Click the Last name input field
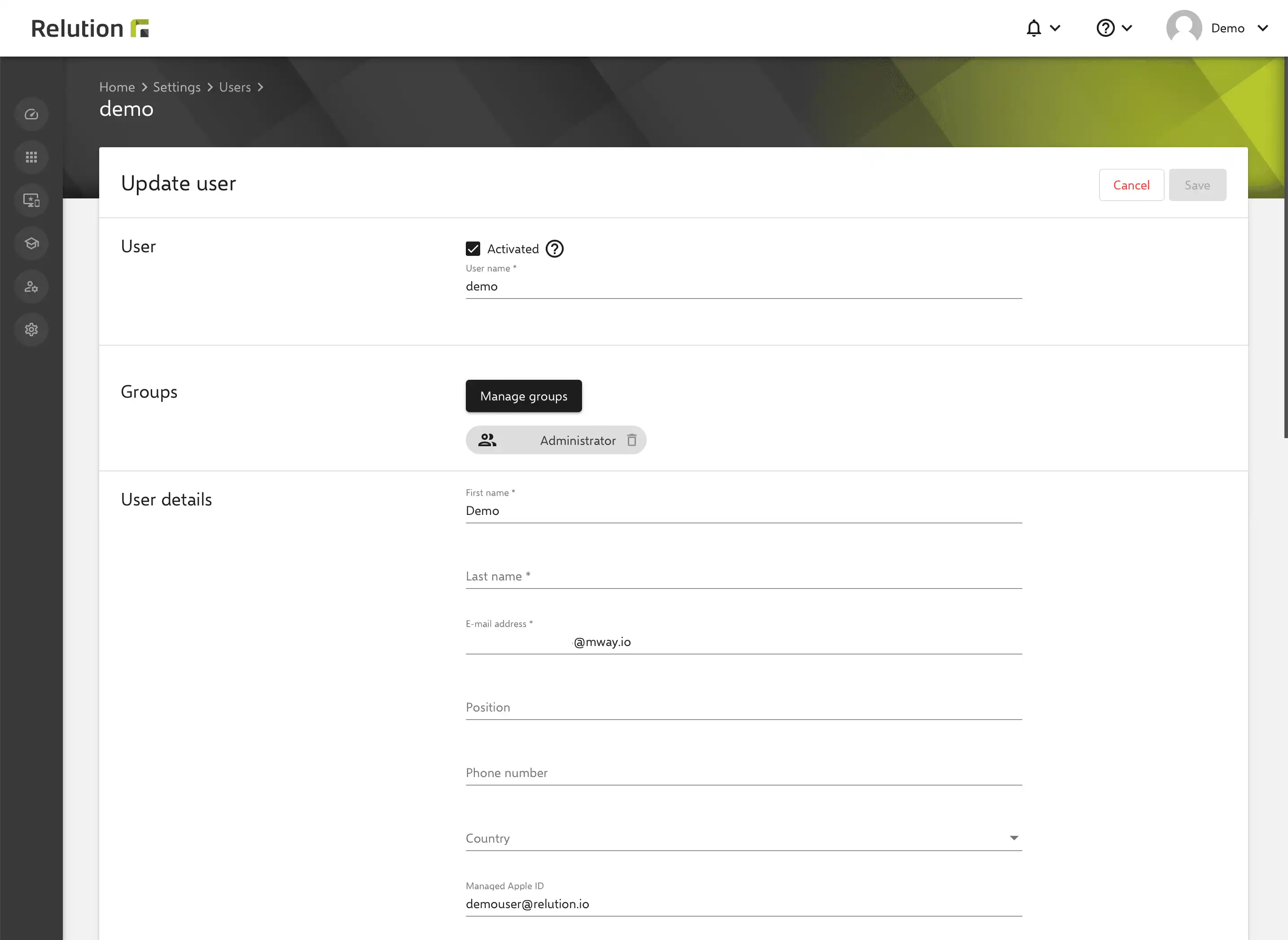1288x940 pixels. coord(744,576)
